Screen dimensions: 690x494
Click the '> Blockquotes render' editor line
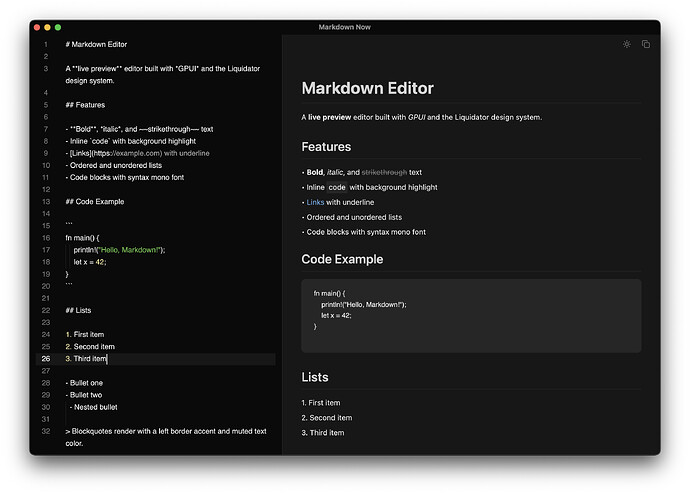pyautogui.click(x=166, y=437)
